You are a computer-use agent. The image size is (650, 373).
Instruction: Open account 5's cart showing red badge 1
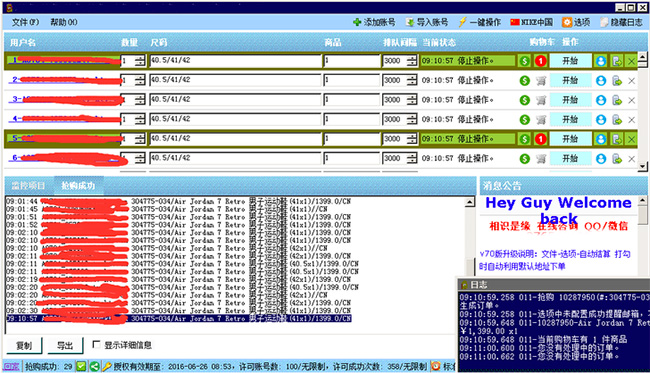click(x=541, y=139)
